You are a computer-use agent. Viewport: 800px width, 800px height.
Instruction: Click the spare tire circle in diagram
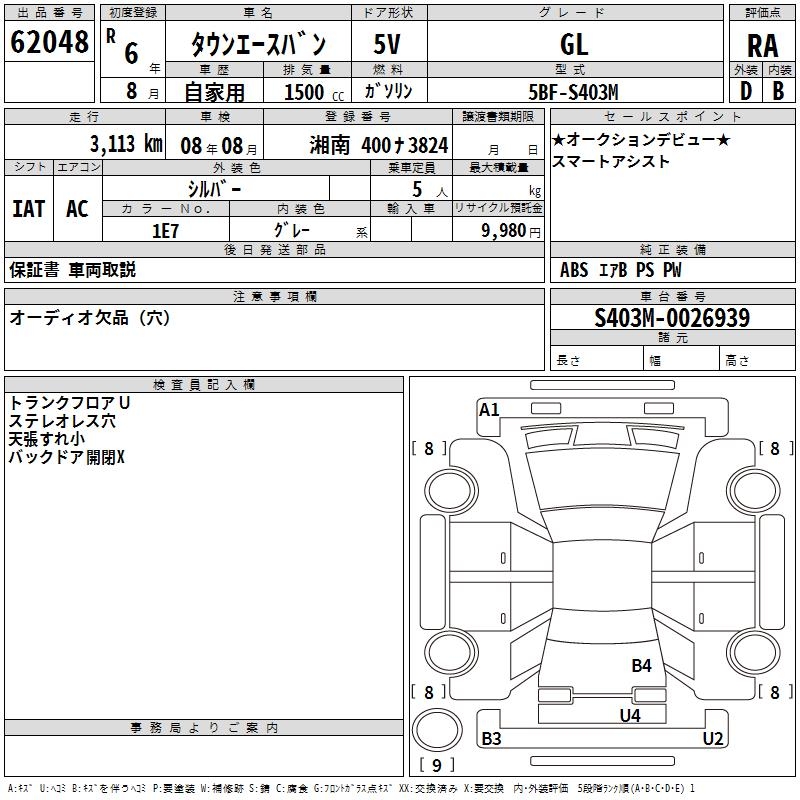[x=437, y=730]
